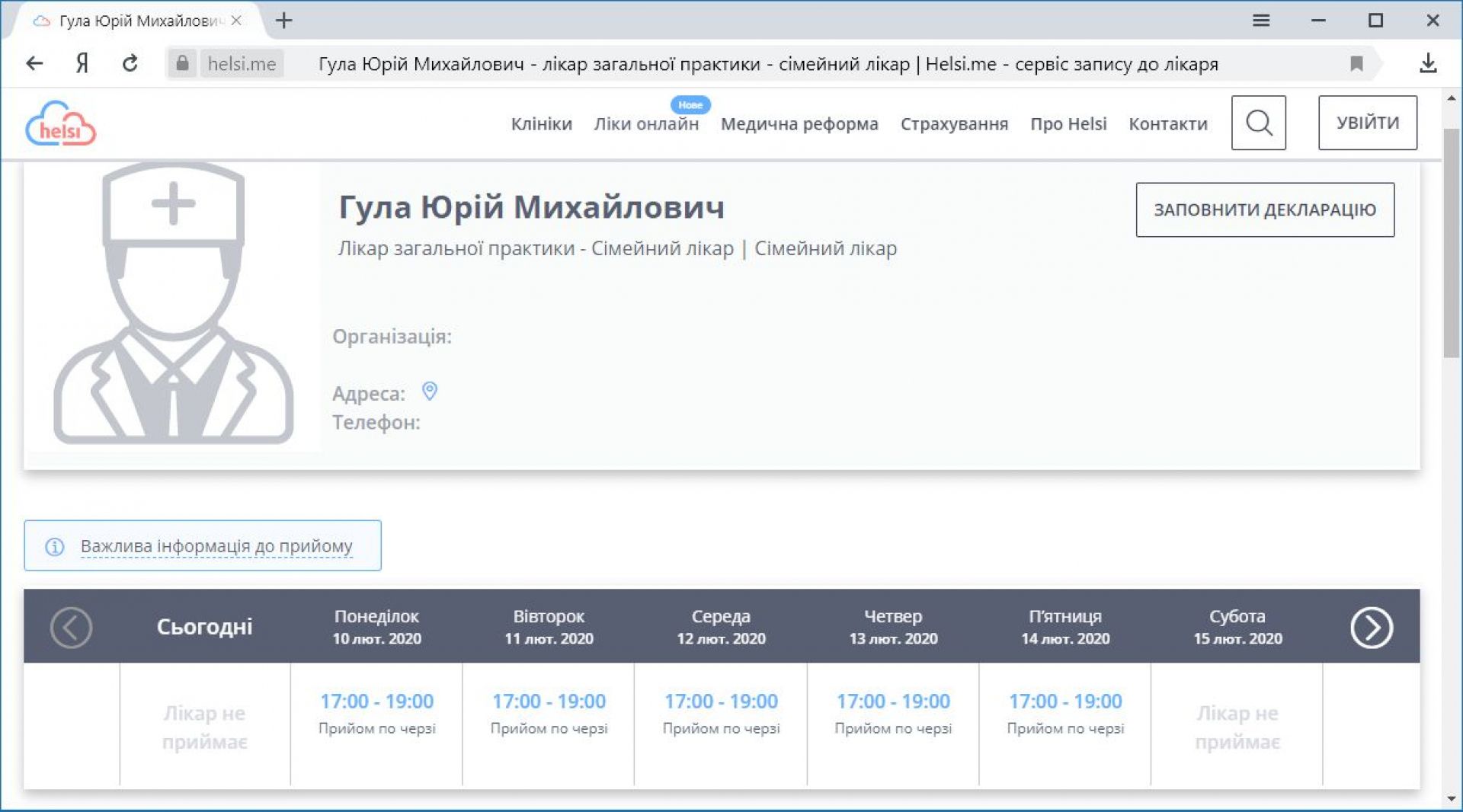Click the Телефон label
The image size is (1463, 812).
click(x=376, y=423)
